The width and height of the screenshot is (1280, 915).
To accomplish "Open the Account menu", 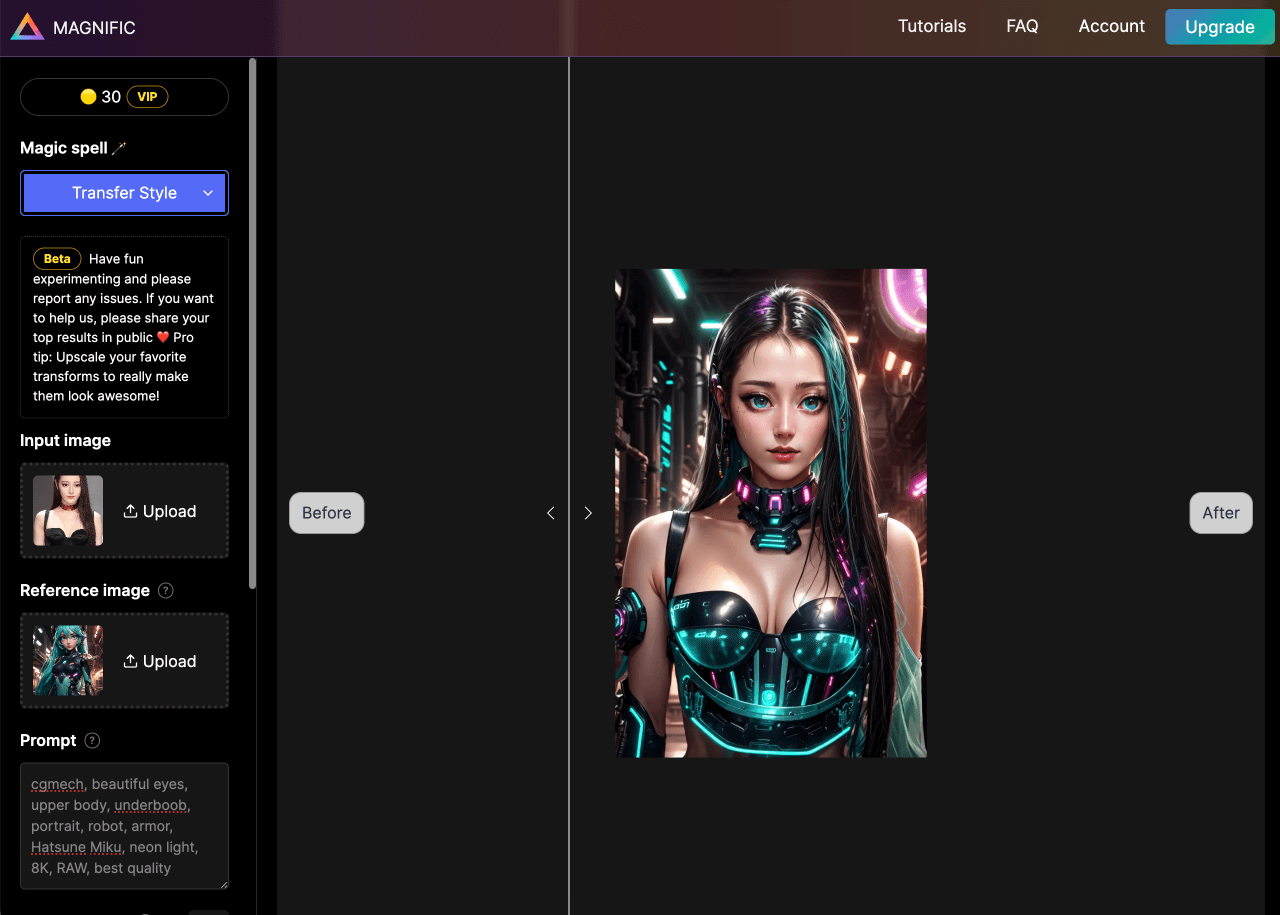I will click(x=1111, y=27).
